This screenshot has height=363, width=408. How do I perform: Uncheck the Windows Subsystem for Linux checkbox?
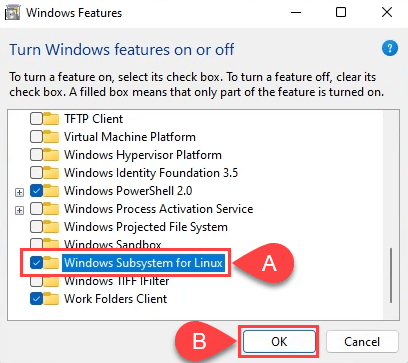36,263
